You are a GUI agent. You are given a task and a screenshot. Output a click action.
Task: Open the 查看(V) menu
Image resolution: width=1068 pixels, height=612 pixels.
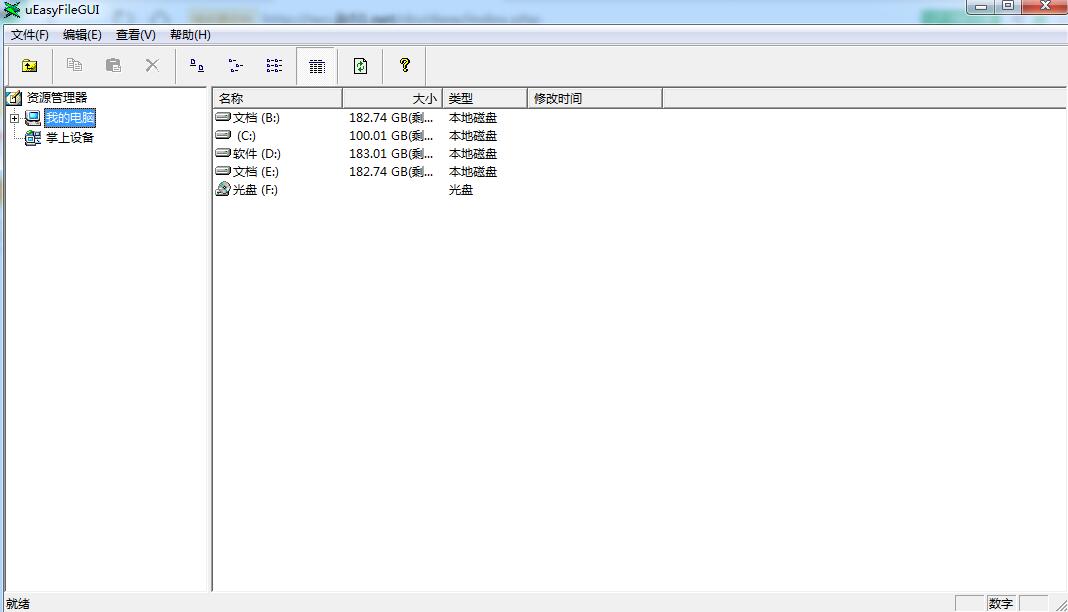pyautogui.click(x=135, y=34)
